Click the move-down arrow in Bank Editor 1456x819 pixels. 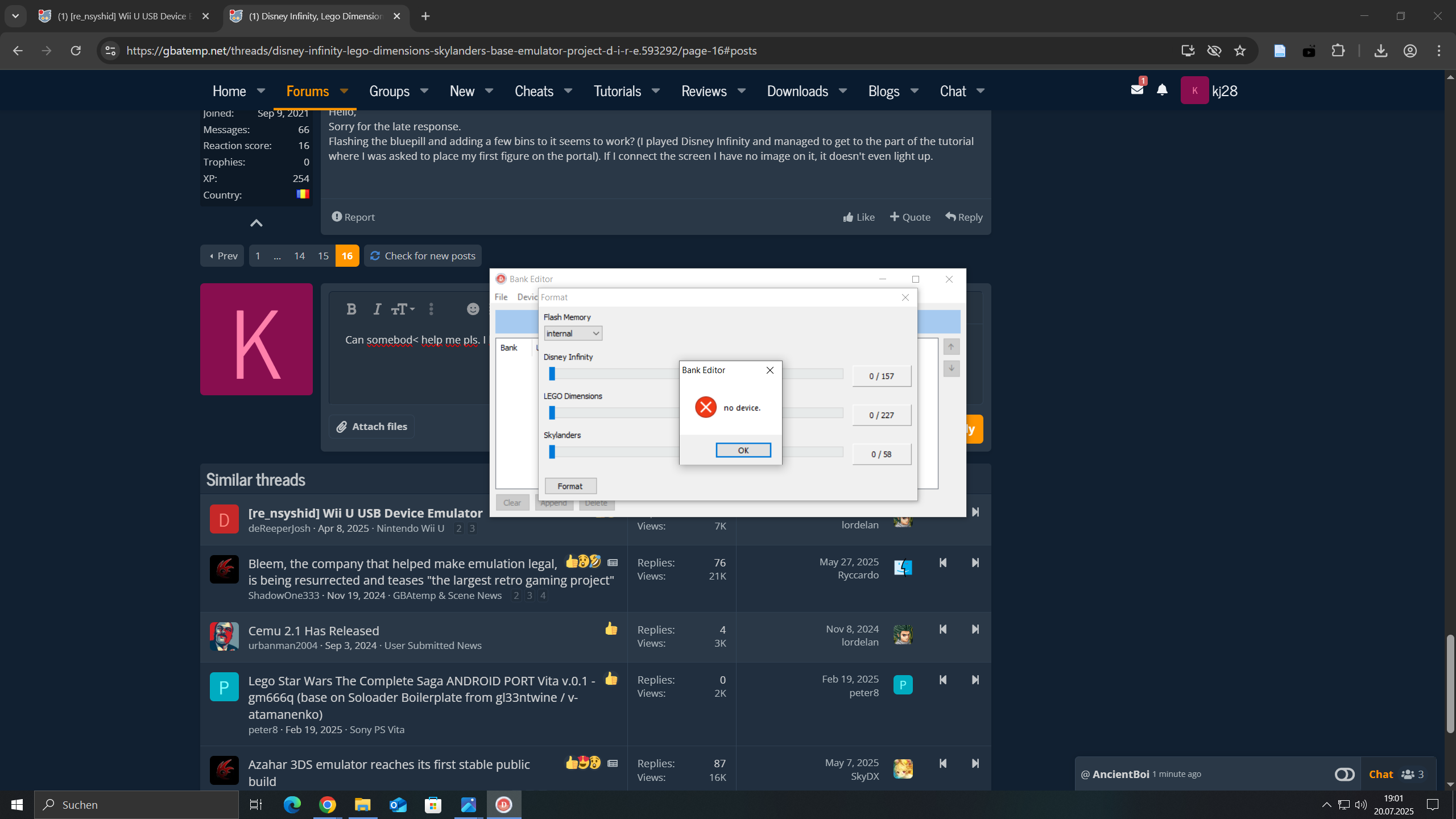[x=951, y=369]
